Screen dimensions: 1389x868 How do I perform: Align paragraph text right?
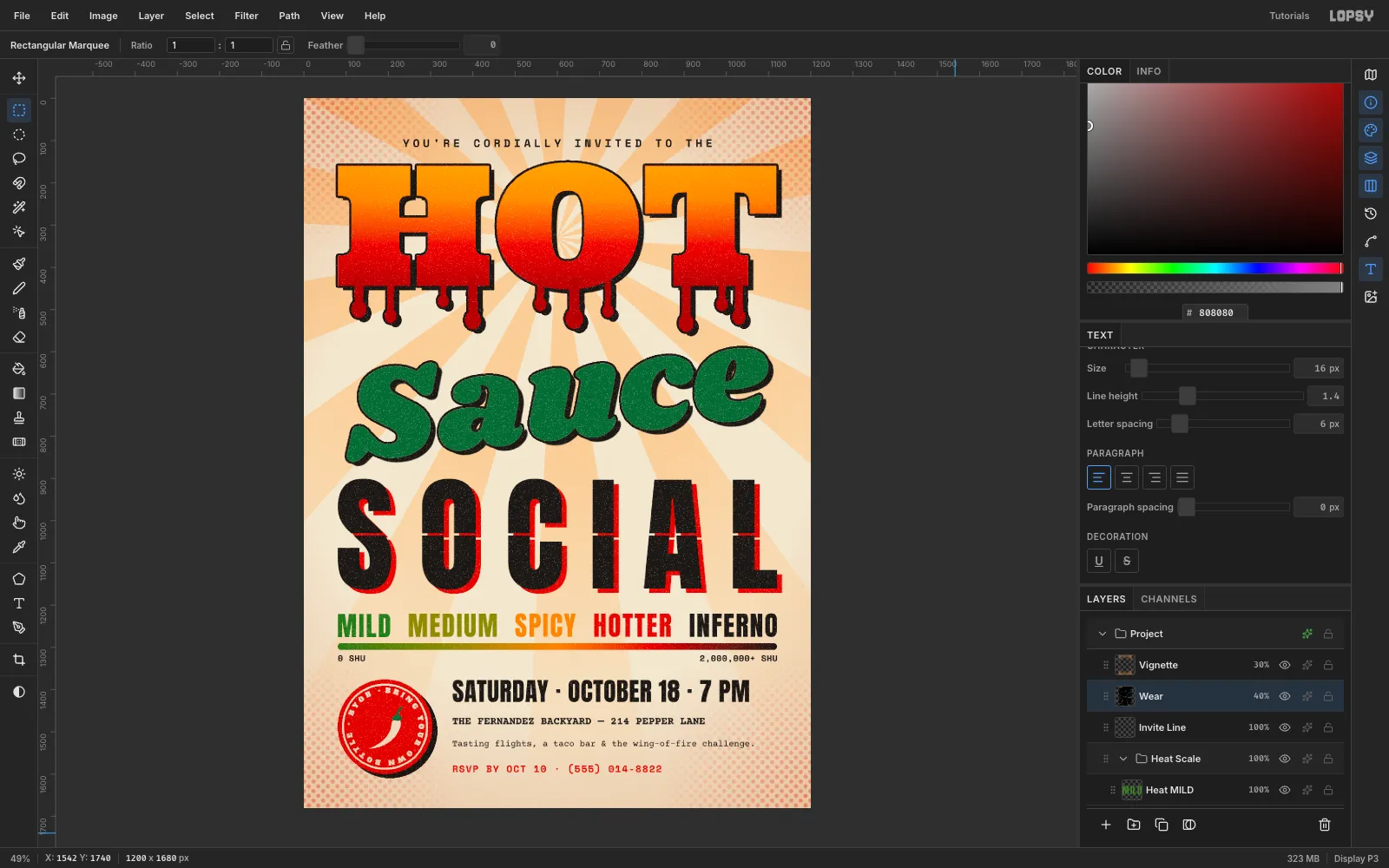(x=1155, y=477)
